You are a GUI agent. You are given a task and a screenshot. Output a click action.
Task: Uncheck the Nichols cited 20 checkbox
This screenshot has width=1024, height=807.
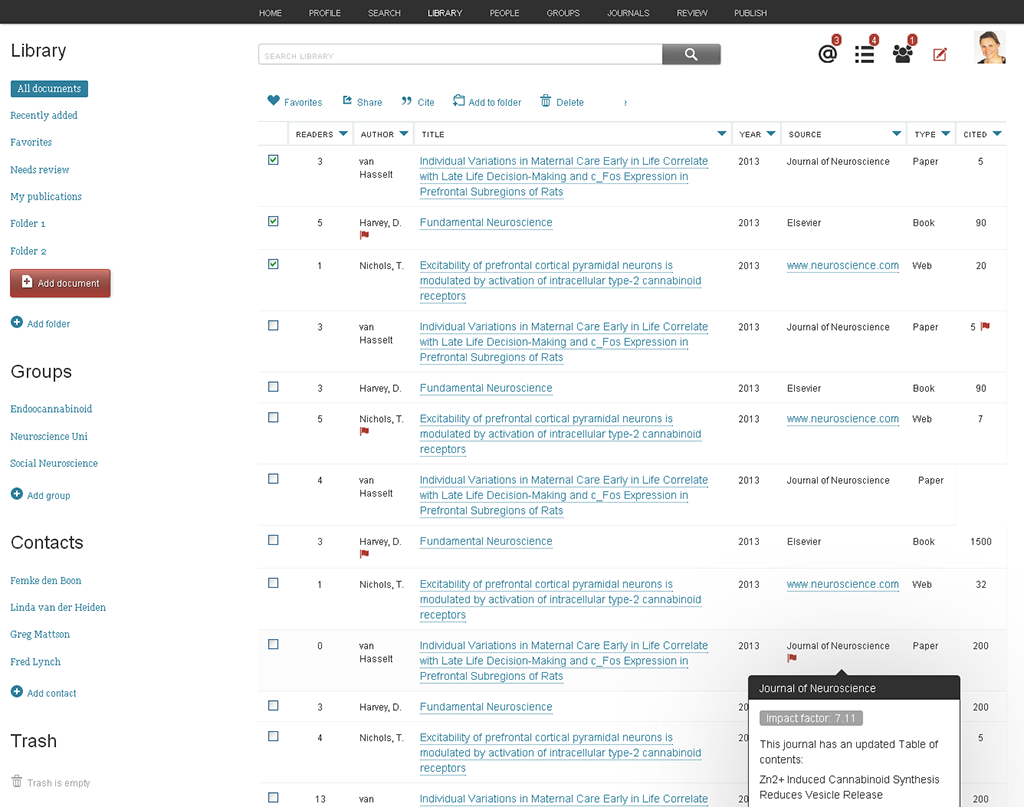point(273,264)
